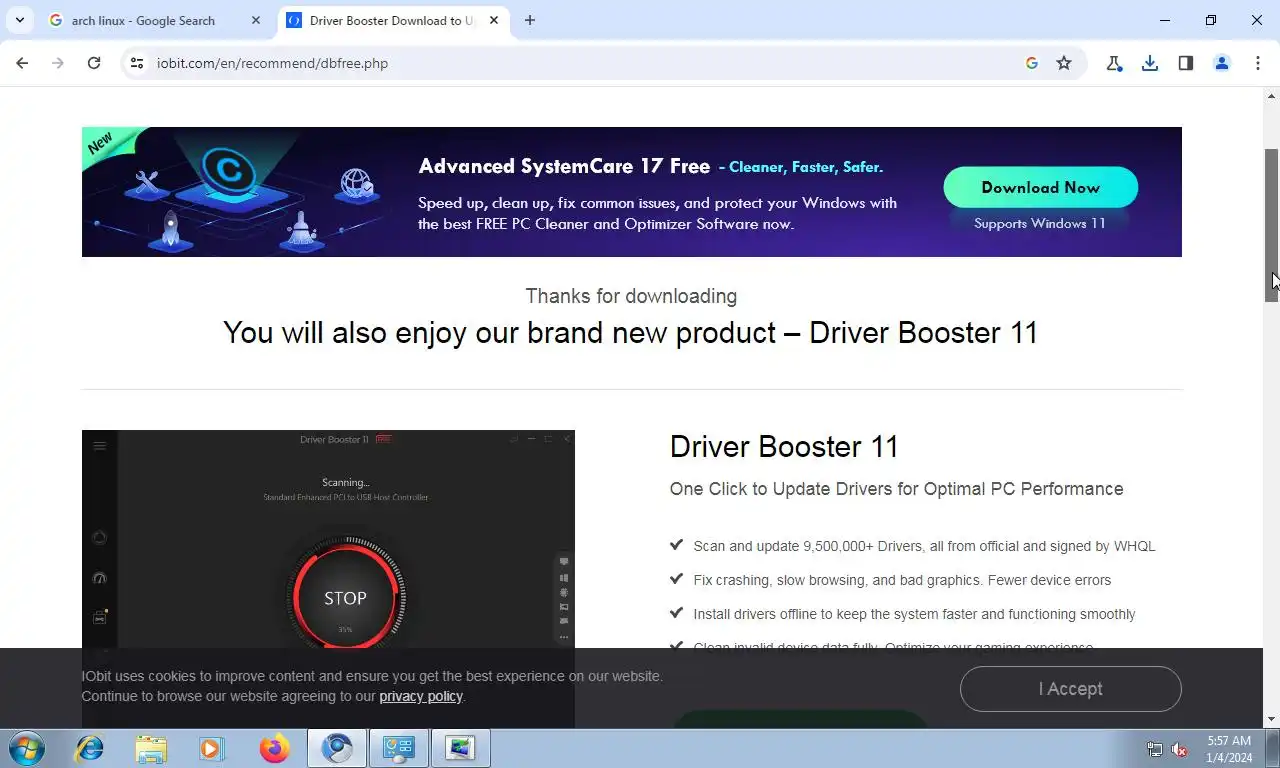Click the Google icon in the address bar
The width and height of the screenshot is (1280, 768).
tap(1032, 63)
